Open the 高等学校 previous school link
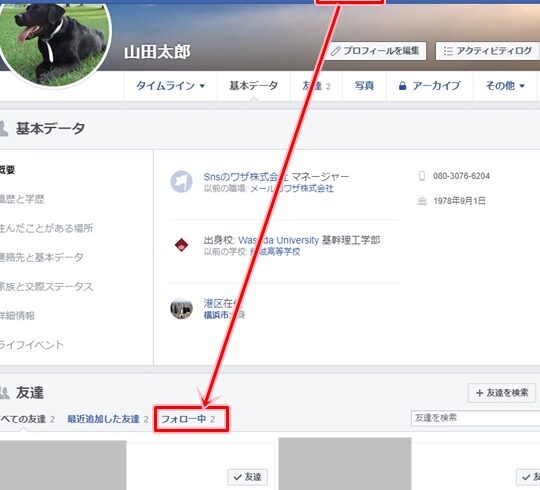 [x=275, y=252]
